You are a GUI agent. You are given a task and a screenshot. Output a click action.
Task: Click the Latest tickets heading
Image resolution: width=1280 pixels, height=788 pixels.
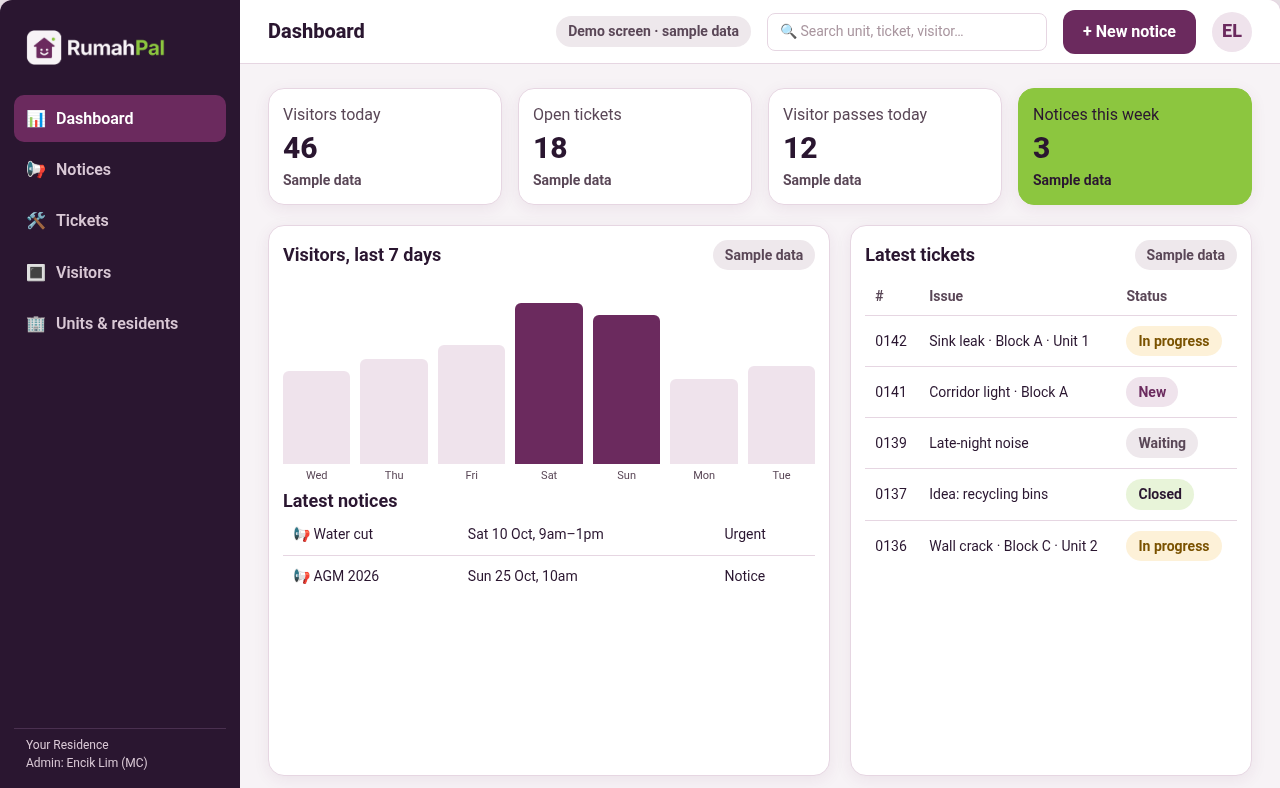click(920, 255)
